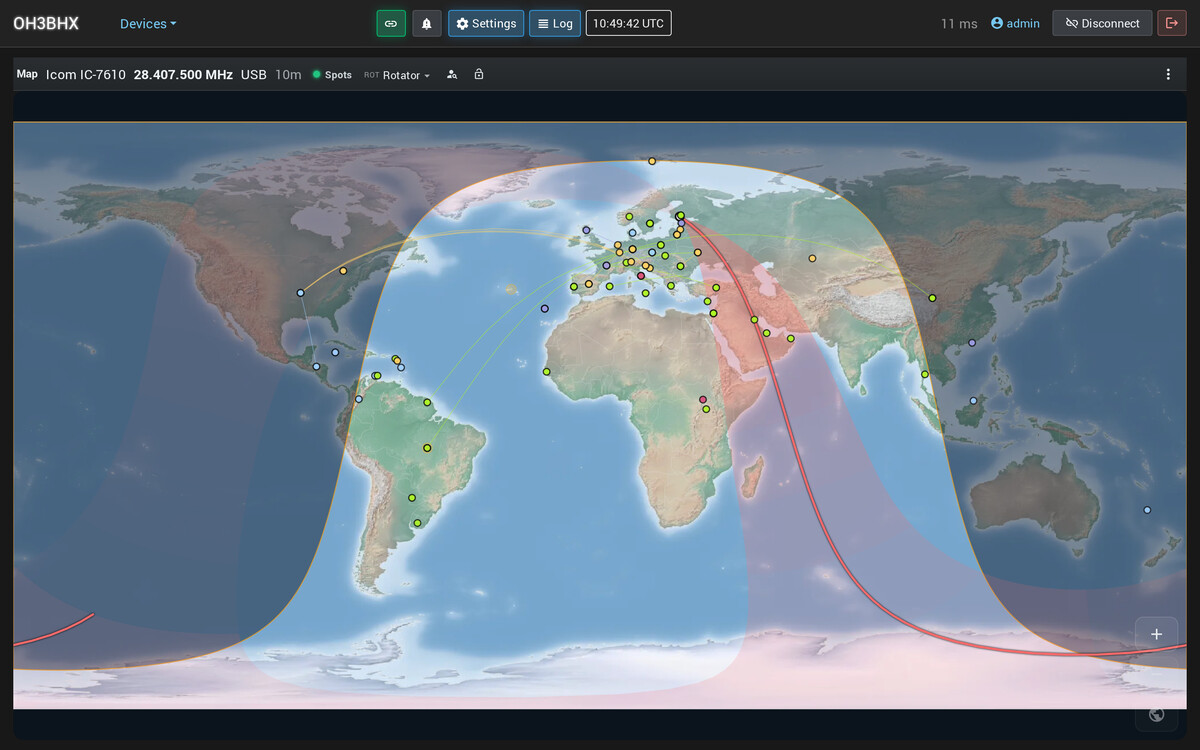Viewport: 1200px width, 750px height.
Task: Open the map panel three-dot menu
Action: click(1168, 74)
